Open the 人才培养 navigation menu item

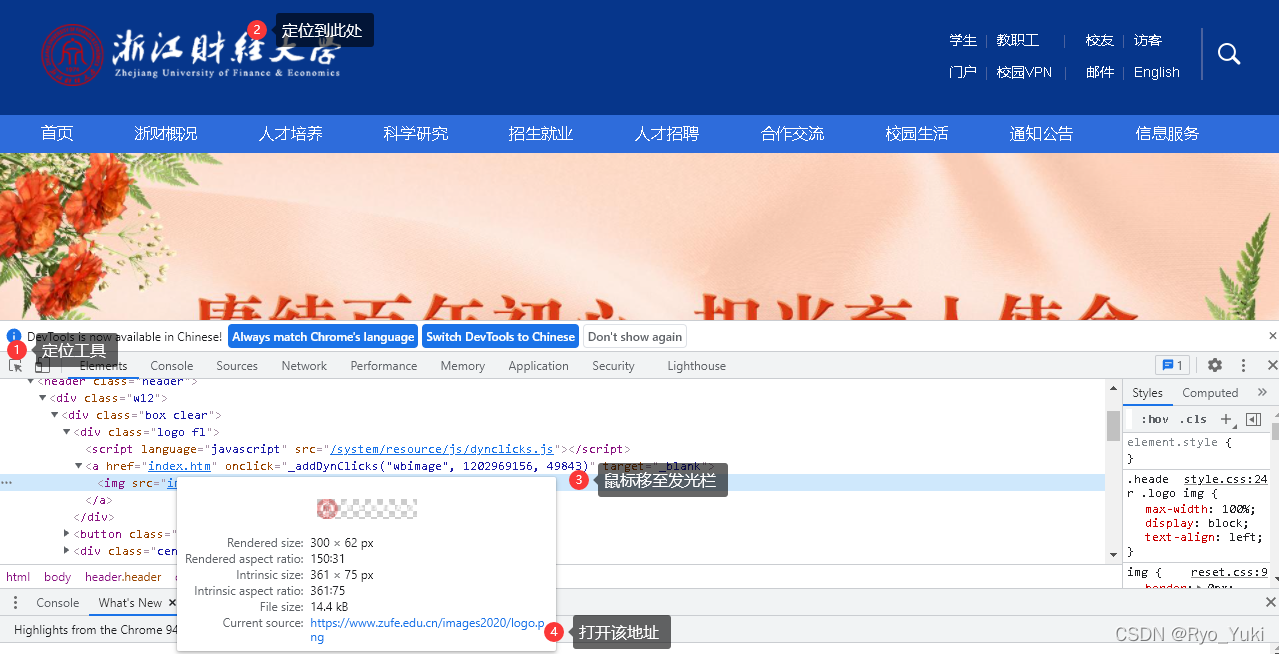(x=291, y=134)
